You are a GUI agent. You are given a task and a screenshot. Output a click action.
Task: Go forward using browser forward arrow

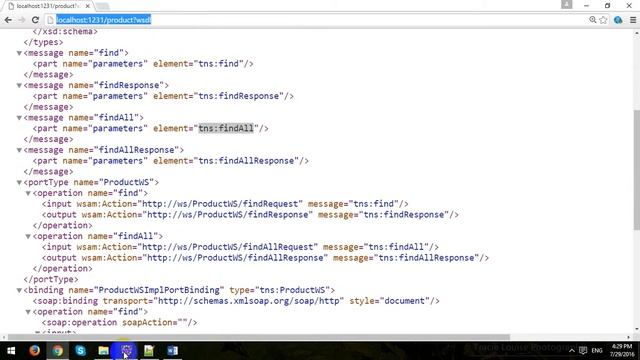tap(22, 20)
